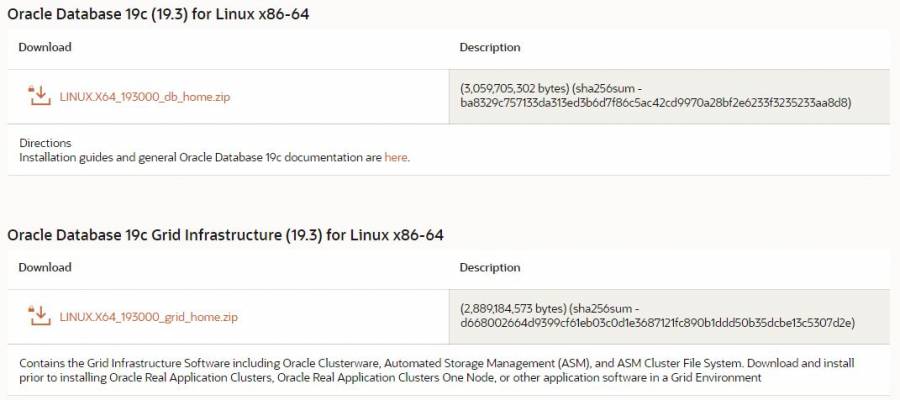Click the Download column header in the first table
The image size is (900, 400).
[45, 47]
